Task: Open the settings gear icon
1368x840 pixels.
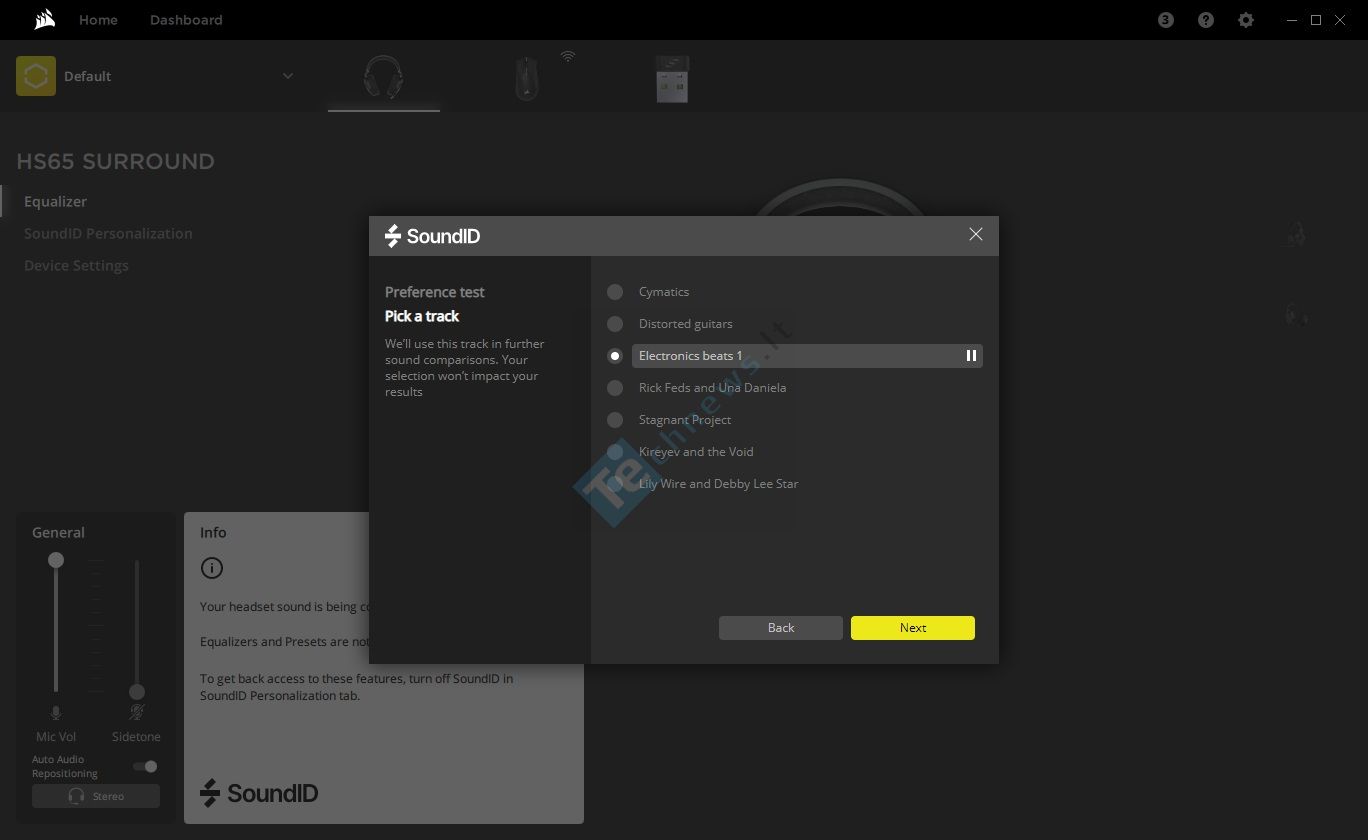Action: (x=1246, y=20)
